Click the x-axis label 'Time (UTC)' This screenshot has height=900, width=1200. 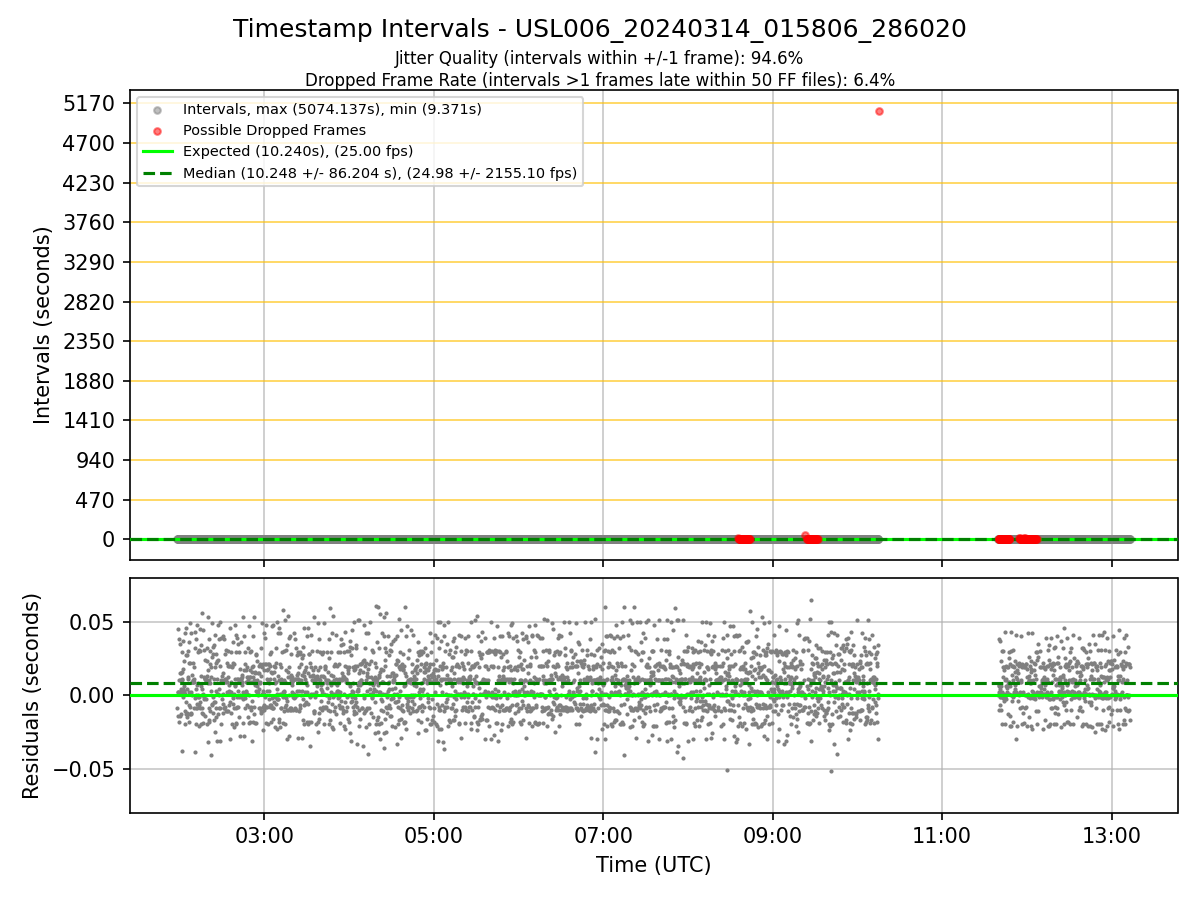pos(653,865)
